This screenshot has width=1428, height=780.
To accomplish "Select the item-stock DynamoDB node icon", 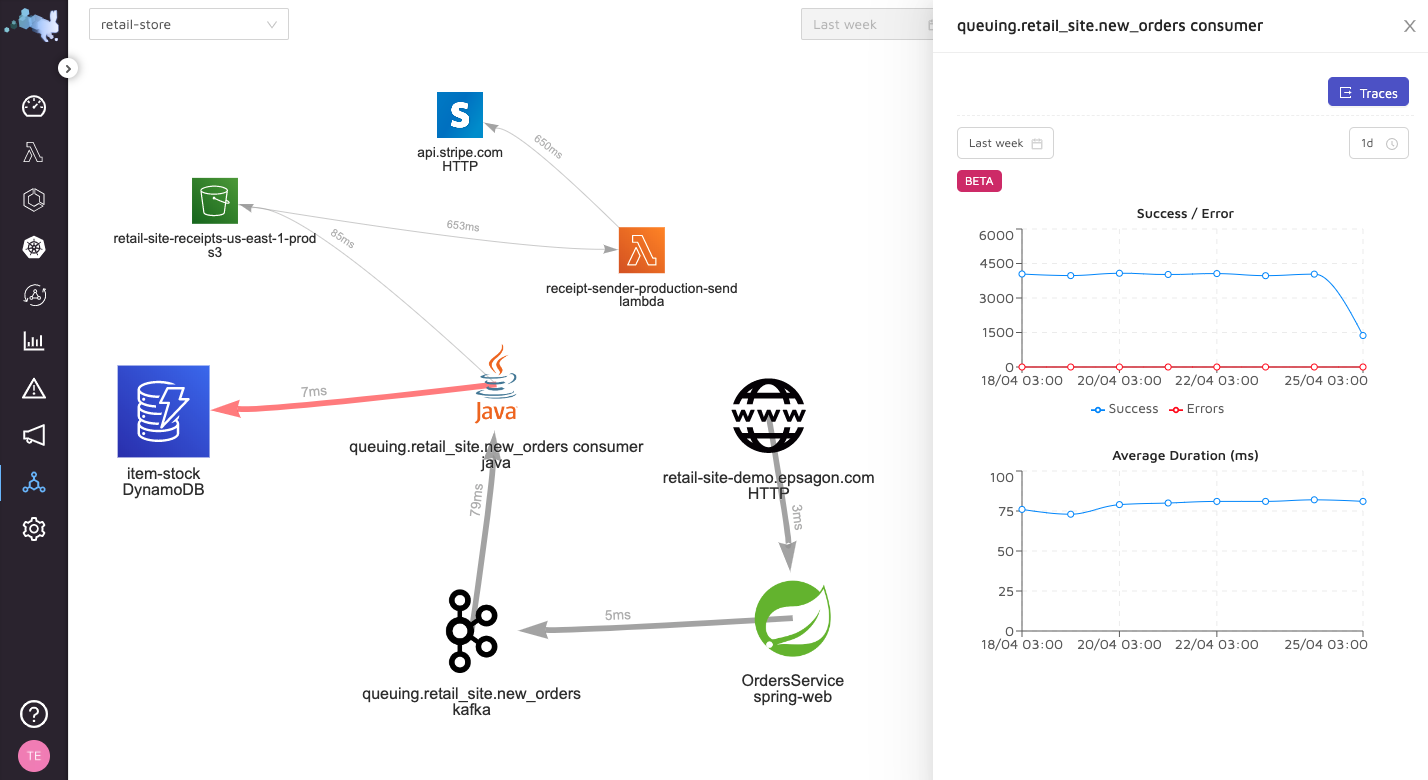I will pyautogui.click(x=163, y=411).
